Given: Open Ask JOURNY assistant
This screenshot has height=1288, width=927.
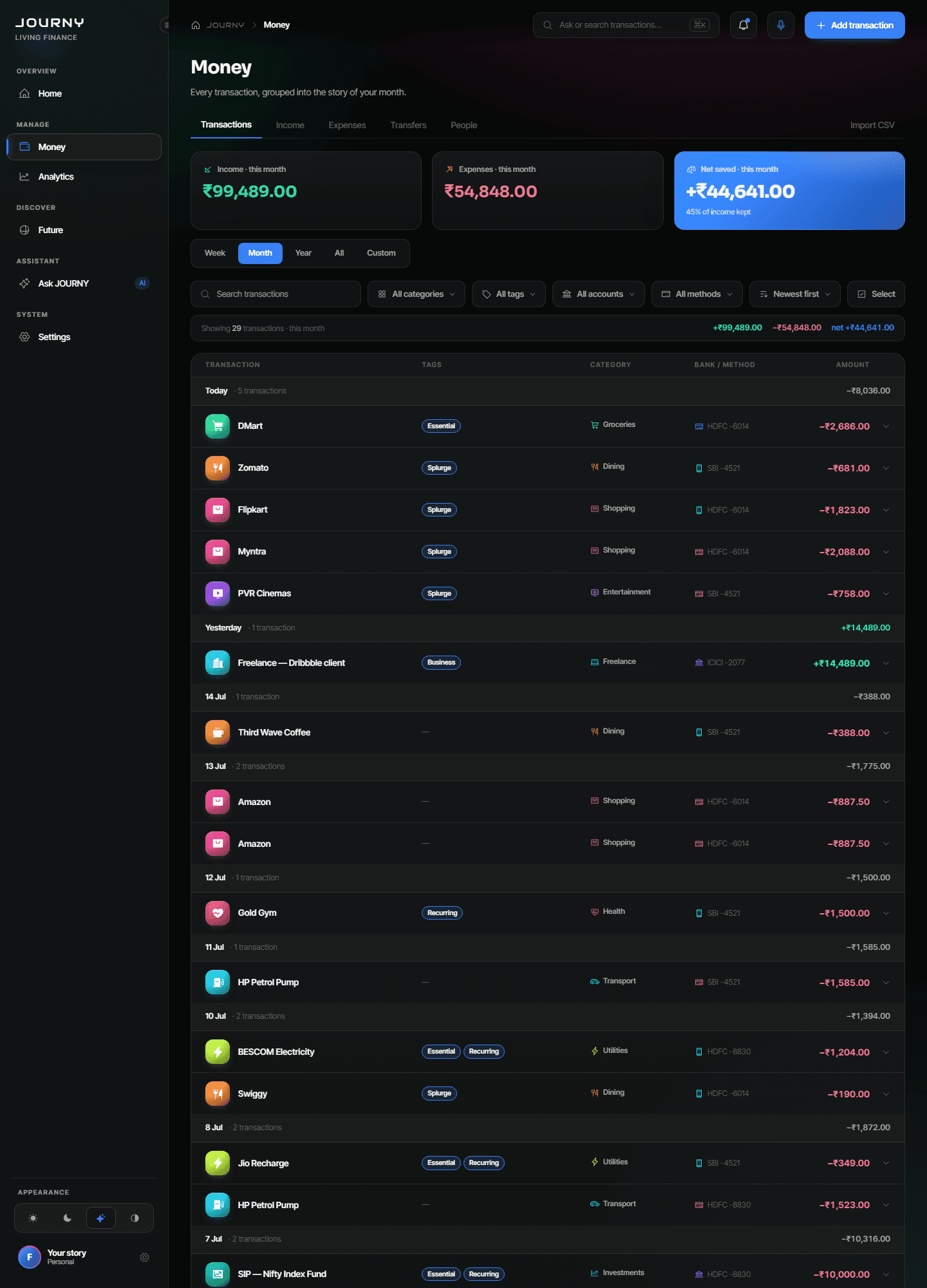Looking at the screenshot, I should (84, 284).
